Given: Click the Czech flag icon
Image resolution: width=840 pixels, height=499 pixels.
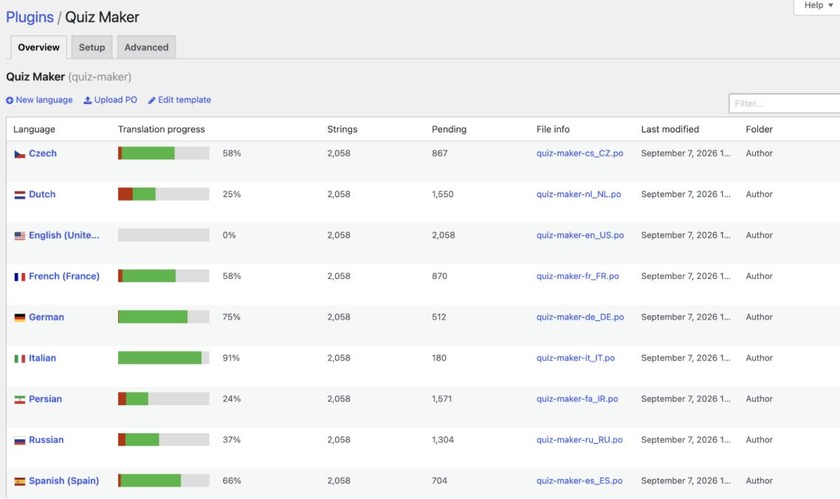Looking at the screenshot, I should (x=20, y=154).
